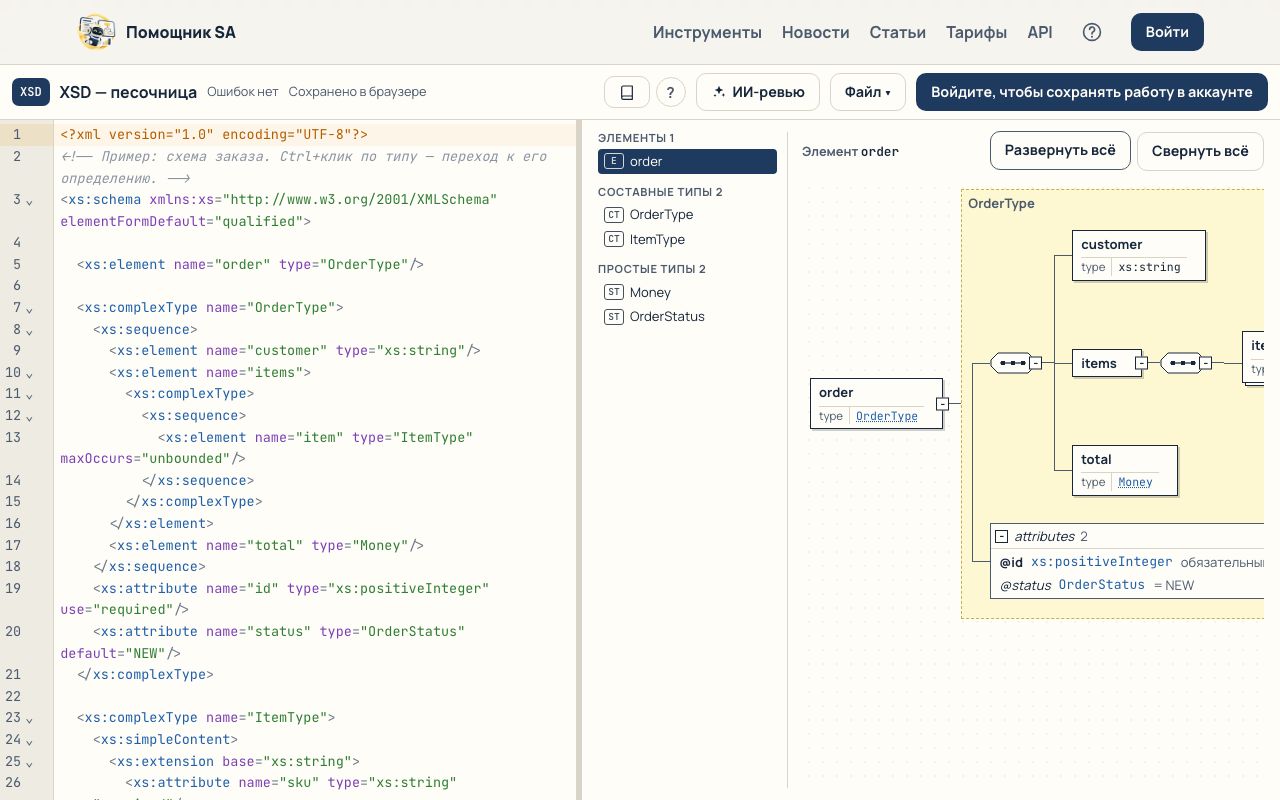Open the API navigation link
This screenshot has height=800, width=1280.
[x=1040, y=32]
